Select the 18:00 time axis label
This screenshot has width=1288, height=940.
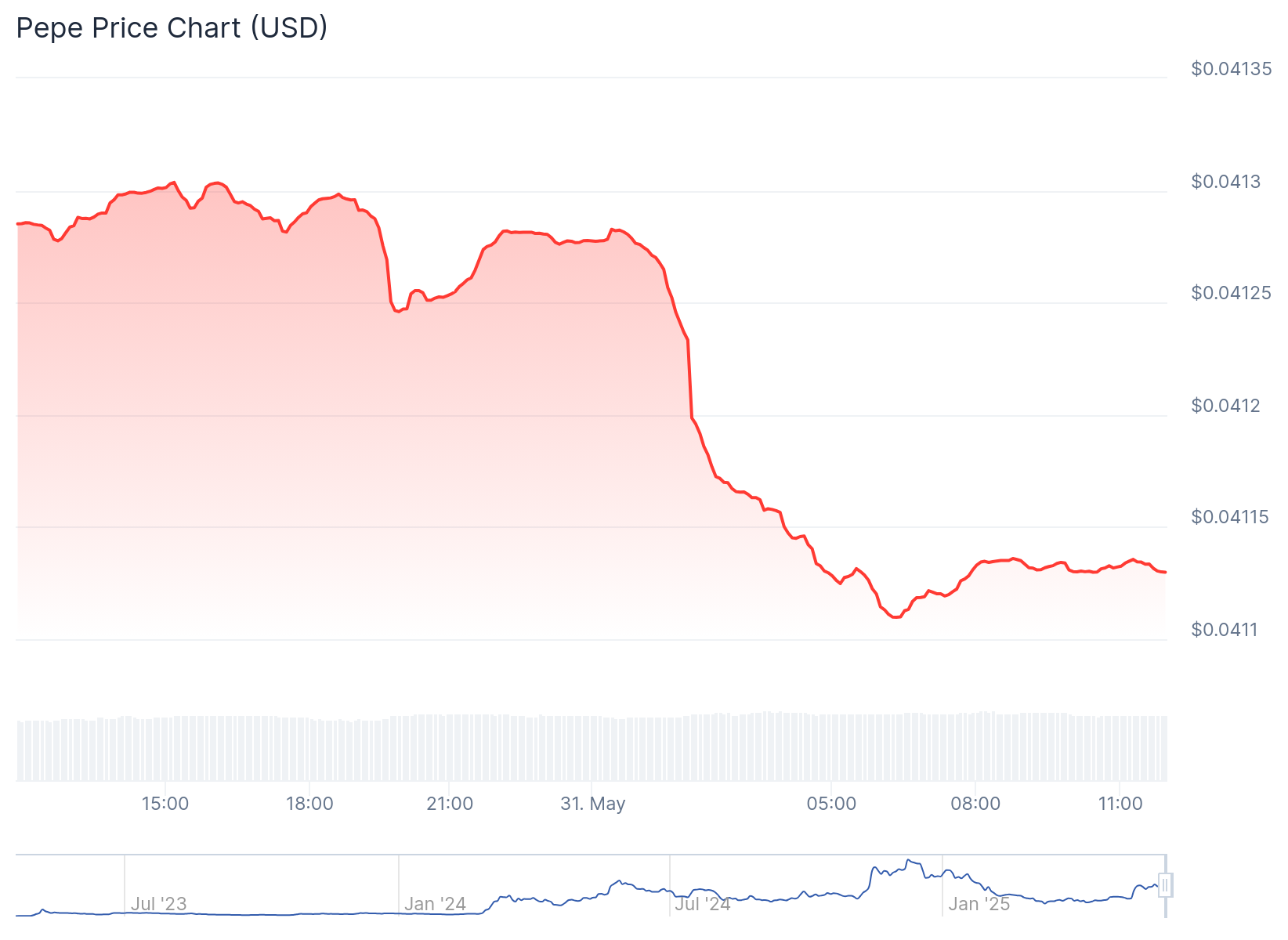[x=309, y=804]
